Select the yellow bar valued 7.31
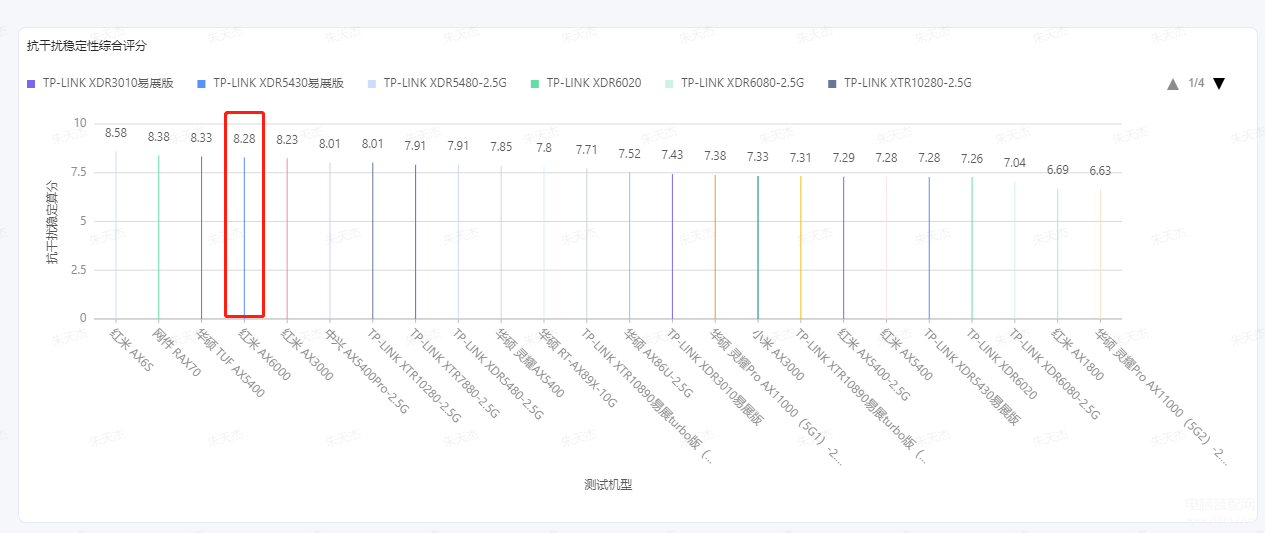The image size is (1265, 533). click(x=801, y=247)
